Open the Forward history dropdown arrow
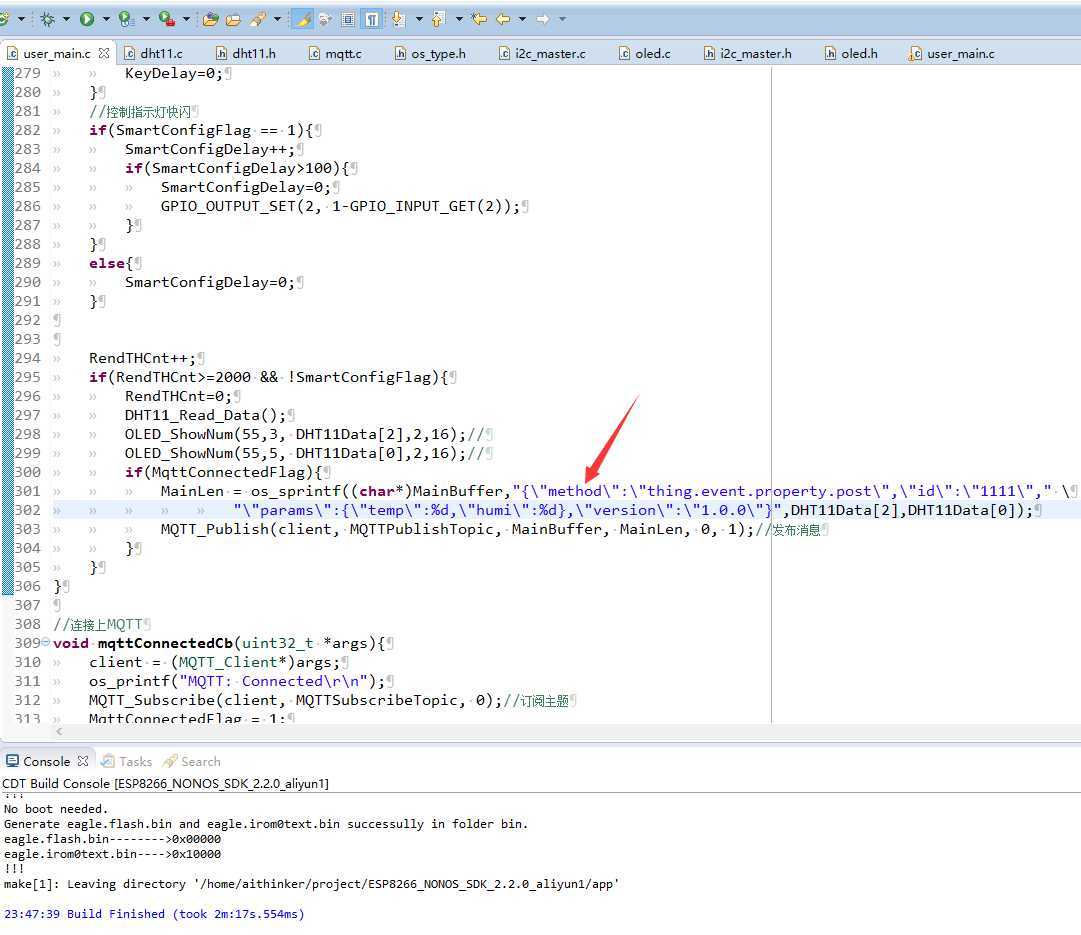 [x=563, y=19]
